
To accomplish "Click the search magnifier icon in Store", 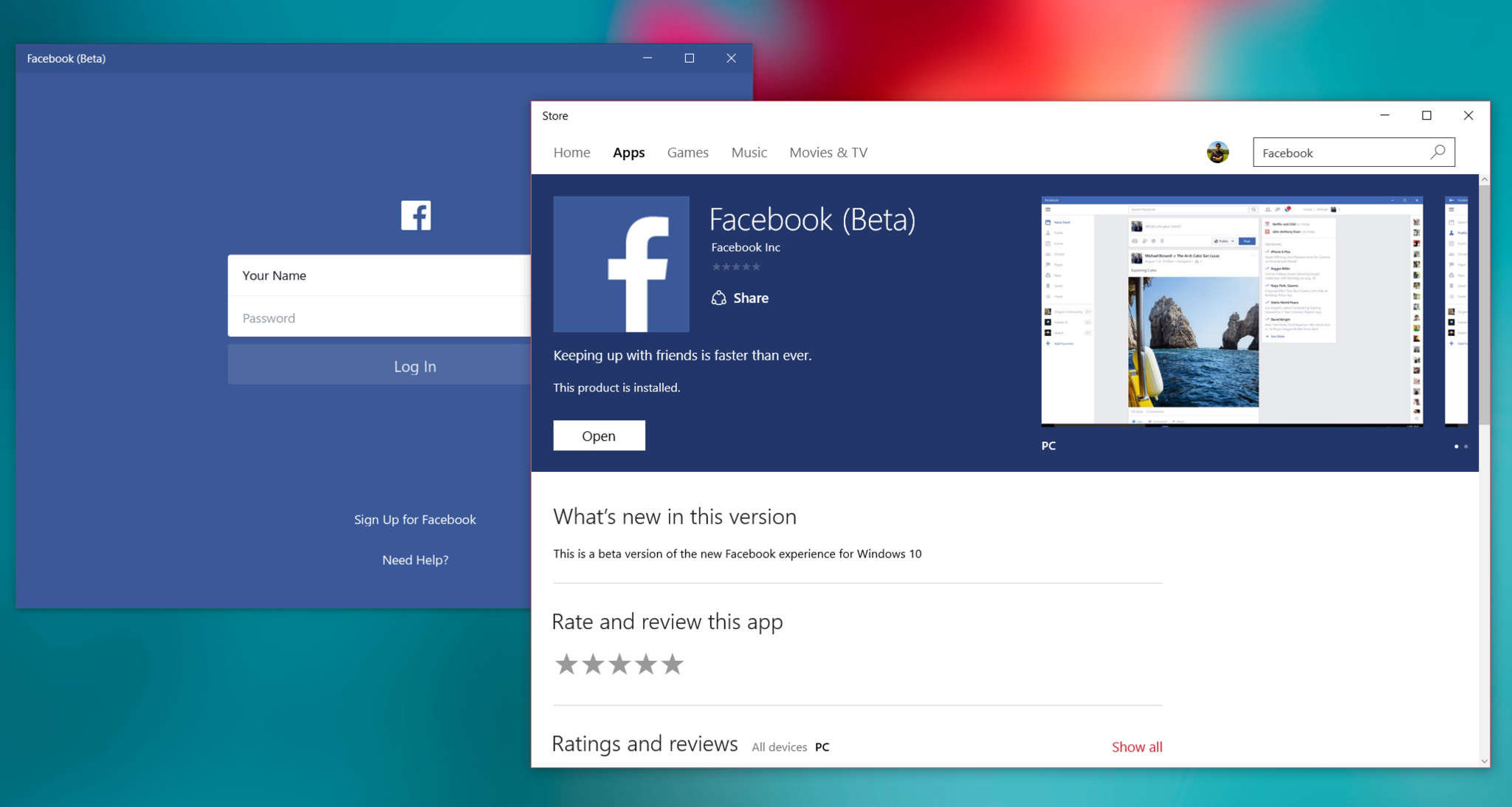I will pos(1437,152).
